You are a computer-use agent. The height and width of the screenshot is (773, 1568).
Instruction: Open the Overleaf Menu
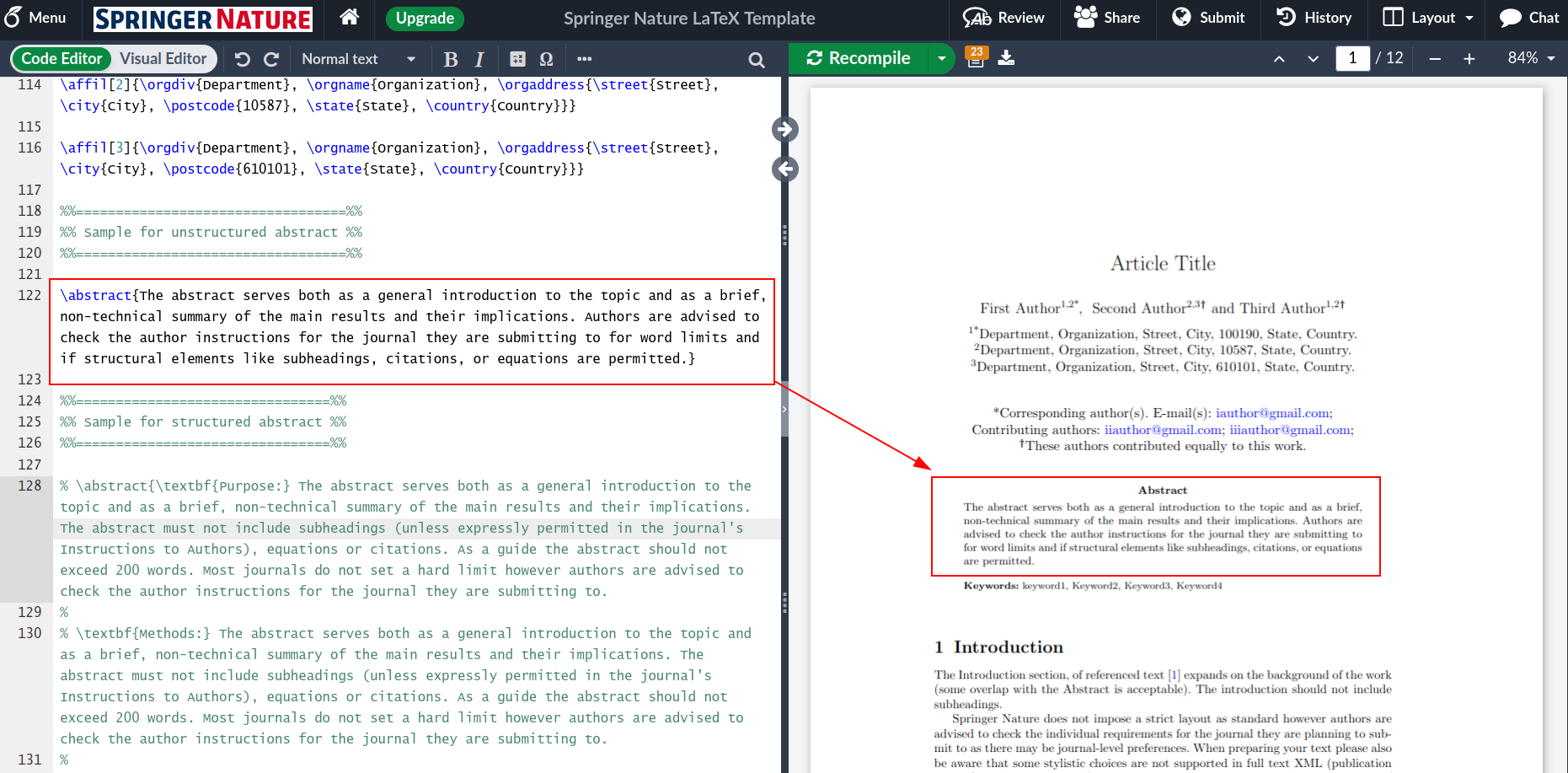pyautogui.click(x=35, y=18)
